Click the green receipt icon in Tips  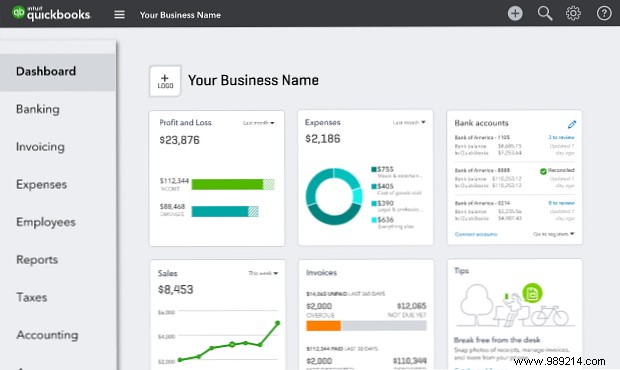tap(532, 293)
